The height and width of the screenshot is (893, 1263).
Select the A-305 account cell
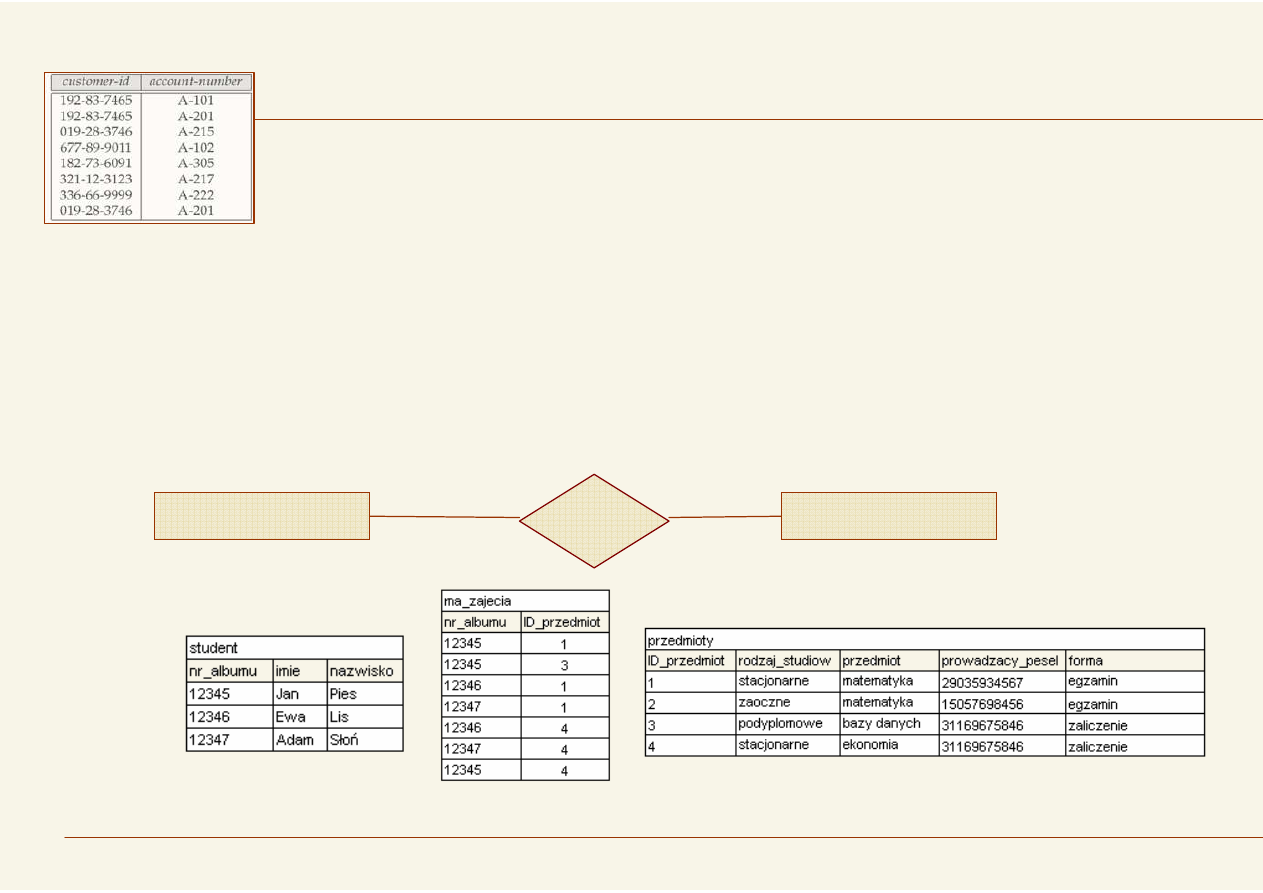pyautogui.click(x=196, y=163)
